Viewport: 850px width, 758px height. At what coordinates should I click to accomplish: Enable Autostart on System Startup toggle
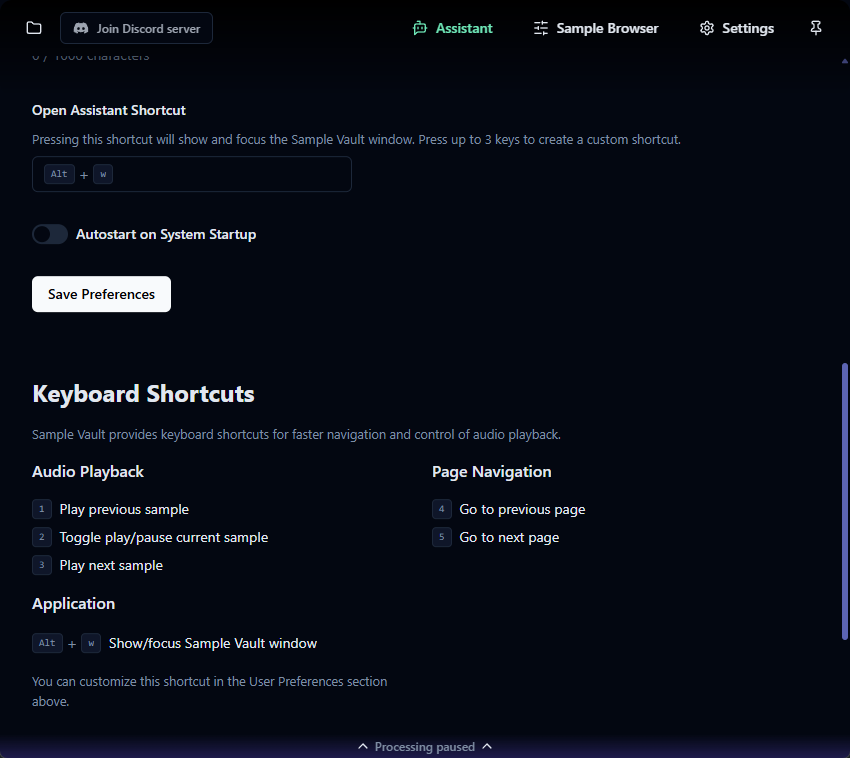coord(50,234)
